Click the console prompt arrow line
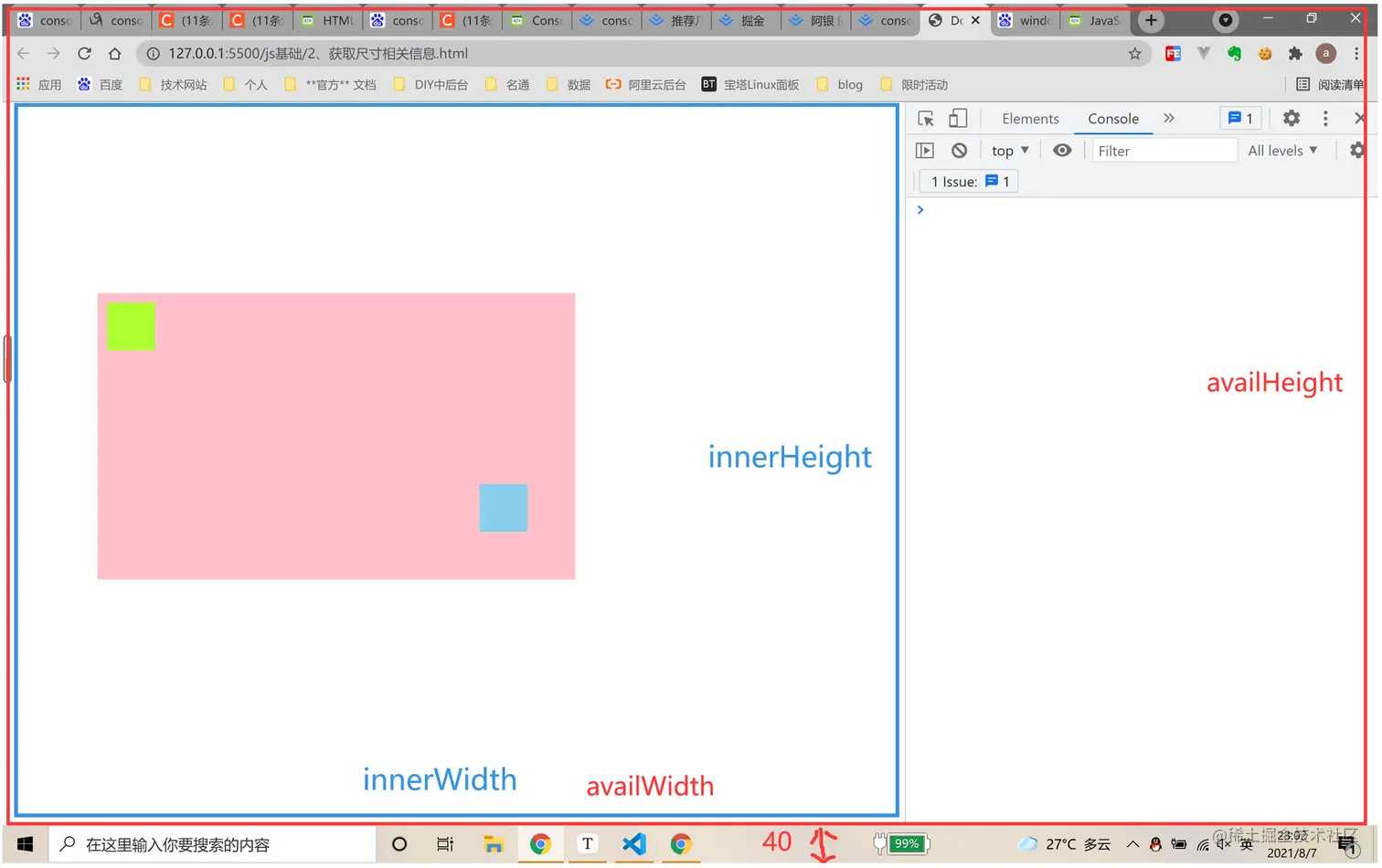The height and width of the screenshot is (868, 1382). click(920, 210)
